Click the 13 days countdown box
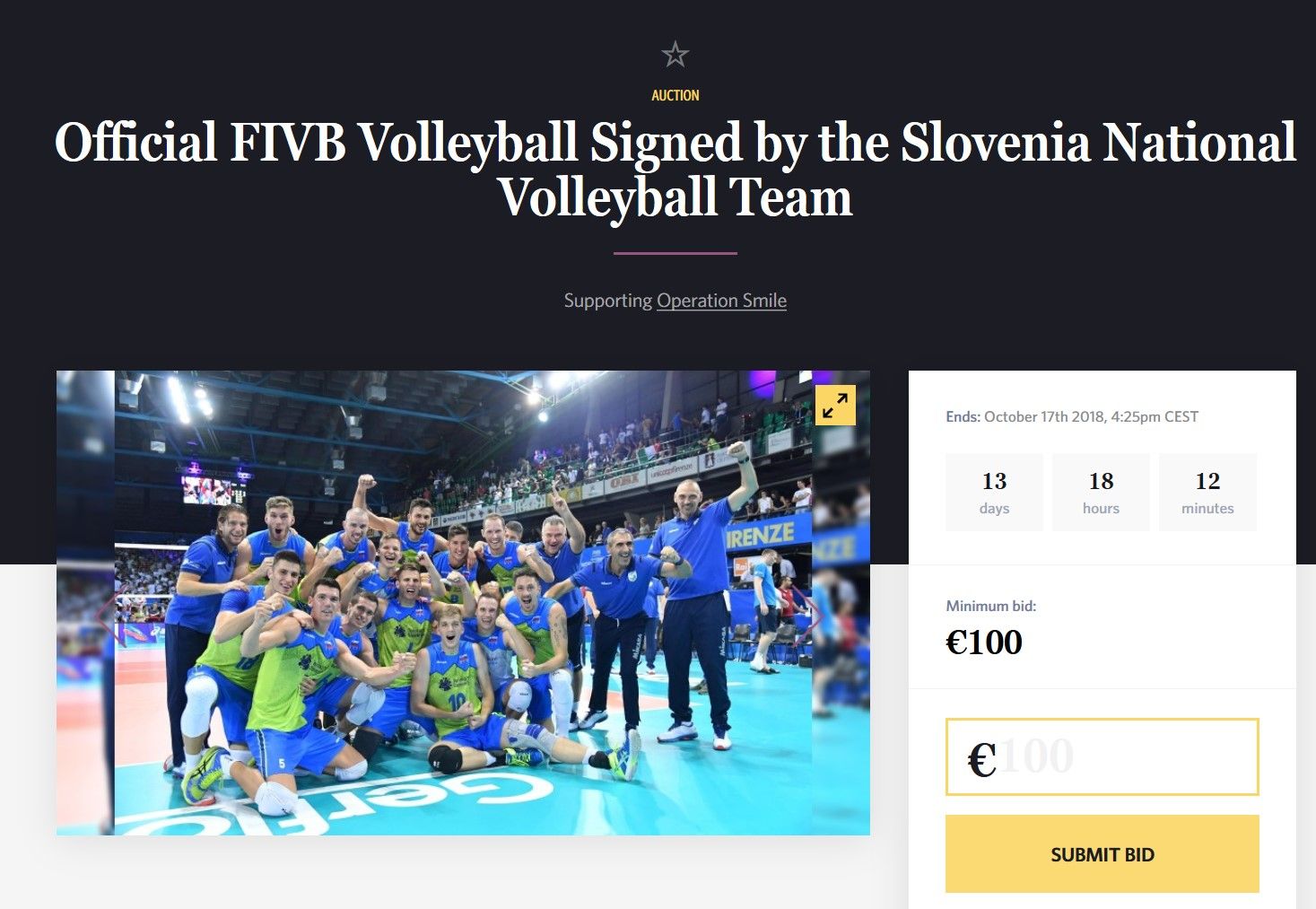 (x=994, y=493)
